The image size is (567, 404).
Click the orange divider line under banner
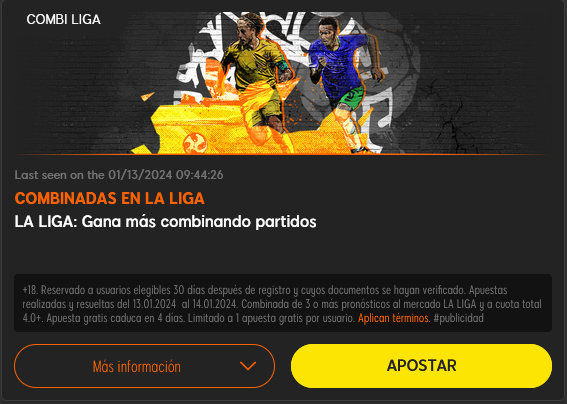click(283, 154)
